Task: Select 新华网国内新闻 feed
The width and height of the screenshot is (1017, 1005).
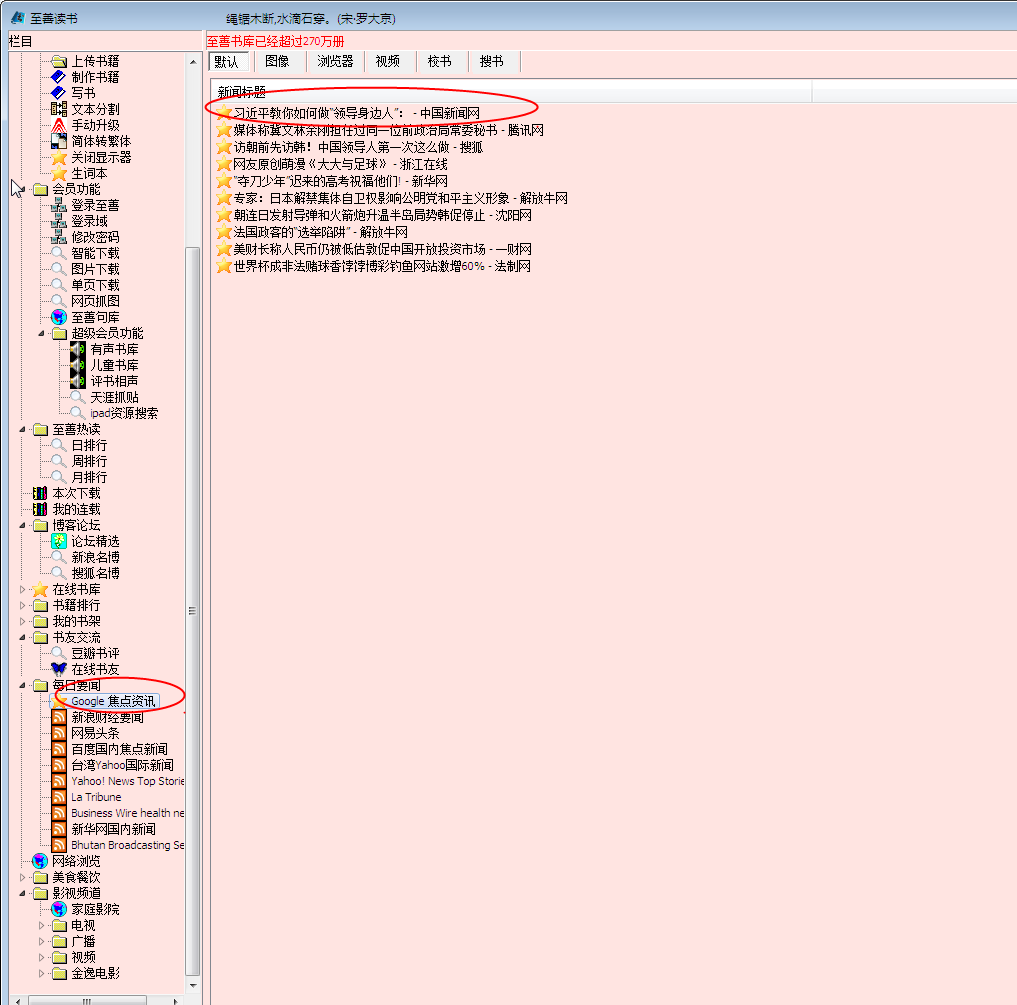Action: tap(114, 830)
